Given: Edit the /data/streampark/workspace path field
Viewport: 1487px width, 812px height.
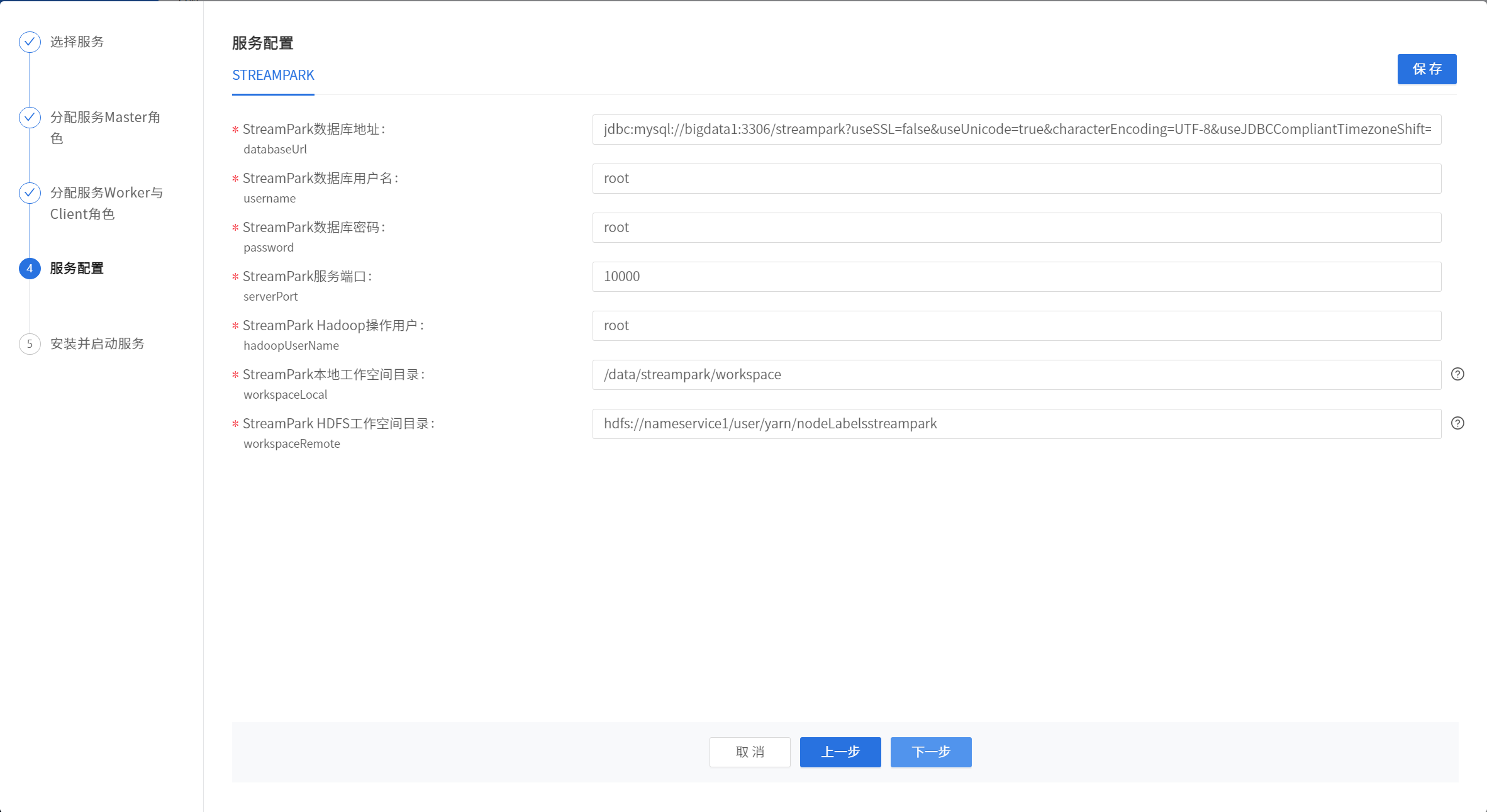Looking at the screenshot, I should coord(1016,375).
